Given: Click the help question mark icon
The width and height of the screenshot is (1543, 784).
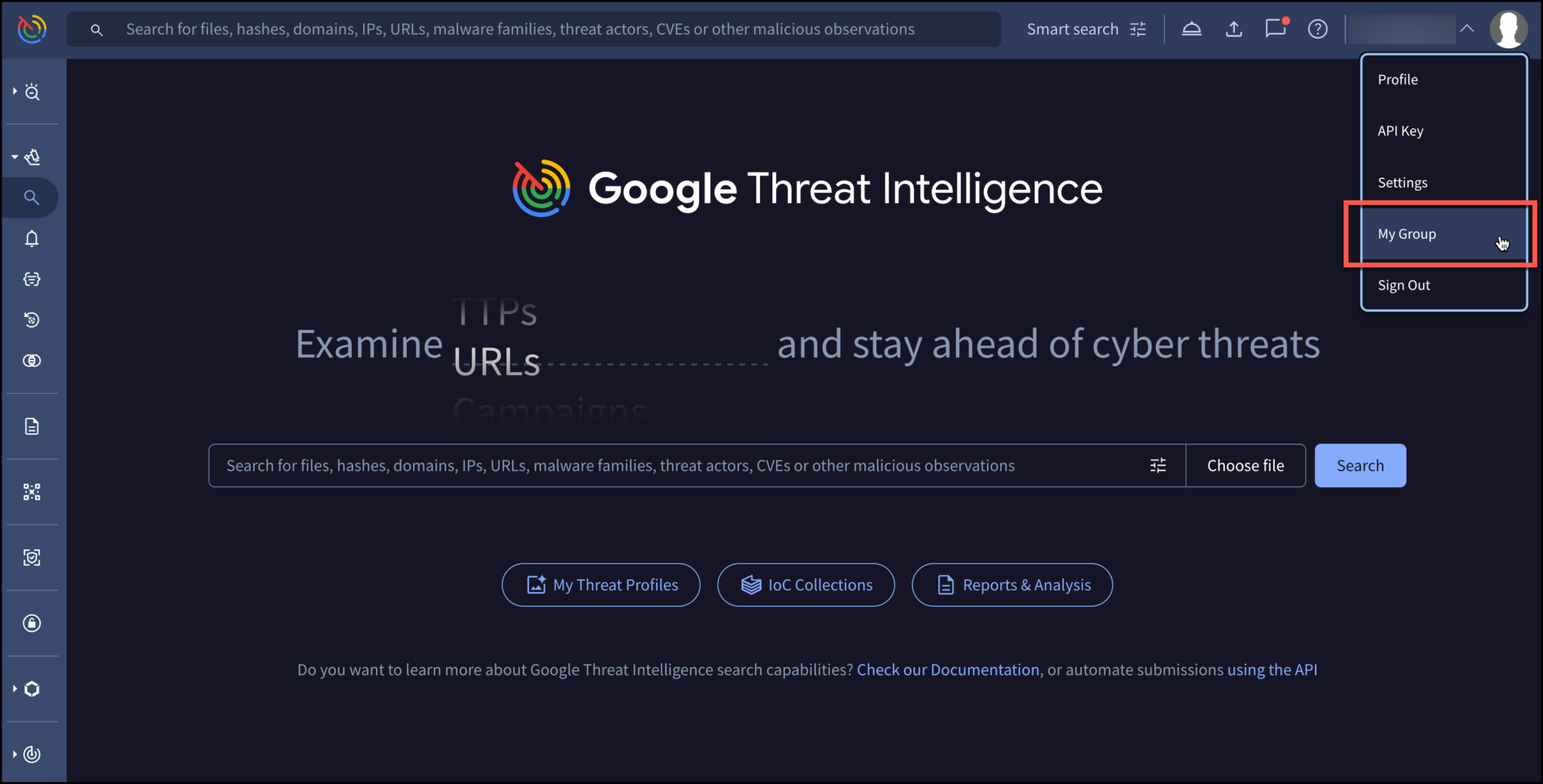Looking at the screenshot, I should (1318, 29).
